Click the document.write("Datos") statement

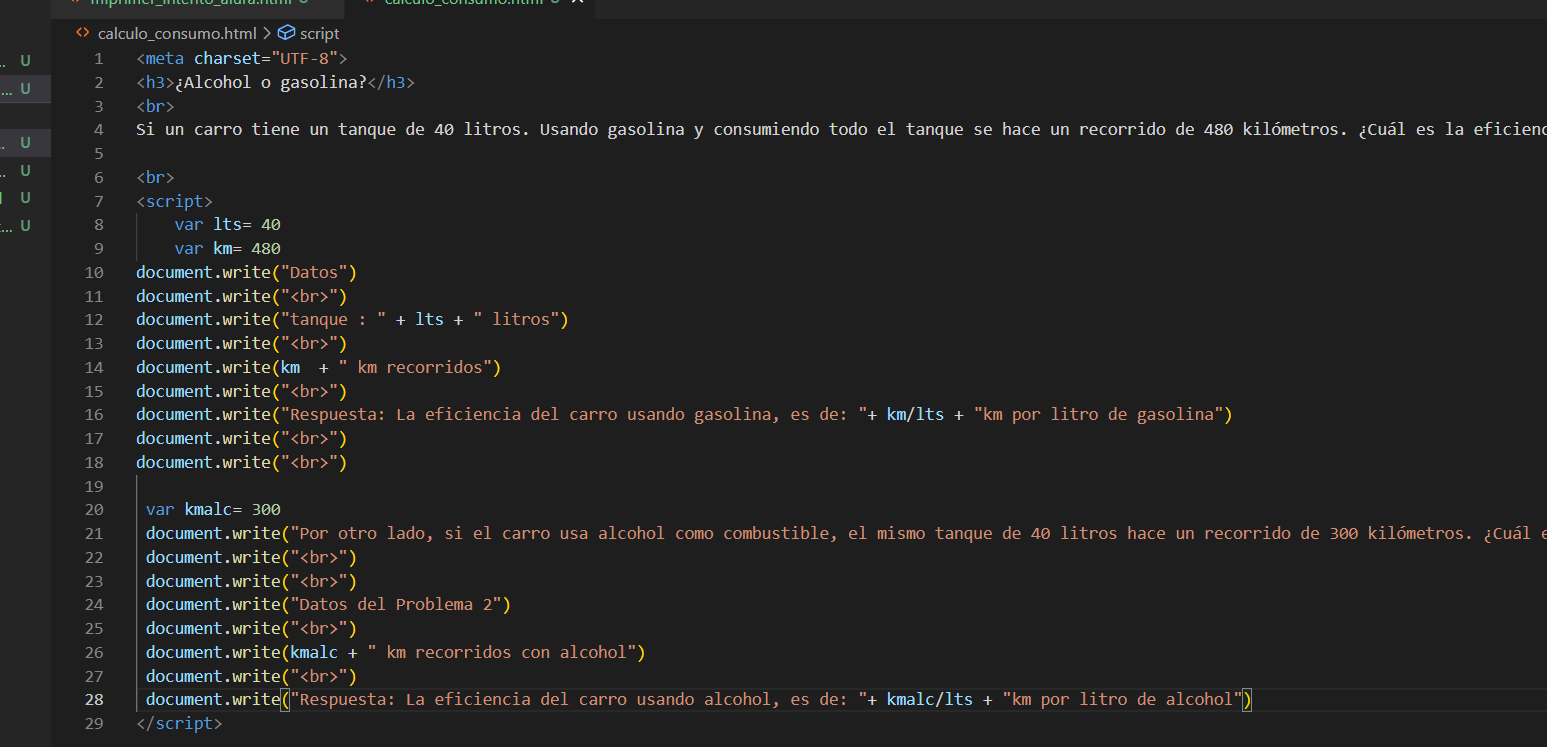pyautogui.click(x=246, y=272)
